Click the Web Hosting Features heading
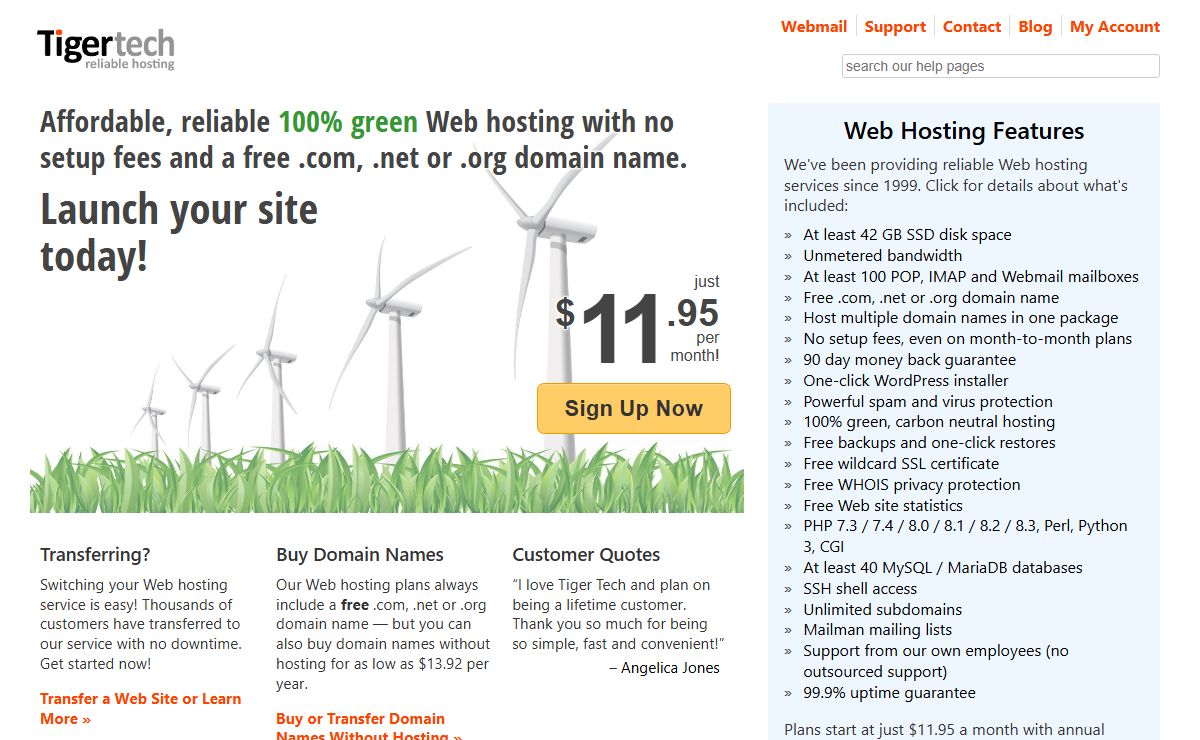Screen dimensions: 1200x740 (964, 131)
